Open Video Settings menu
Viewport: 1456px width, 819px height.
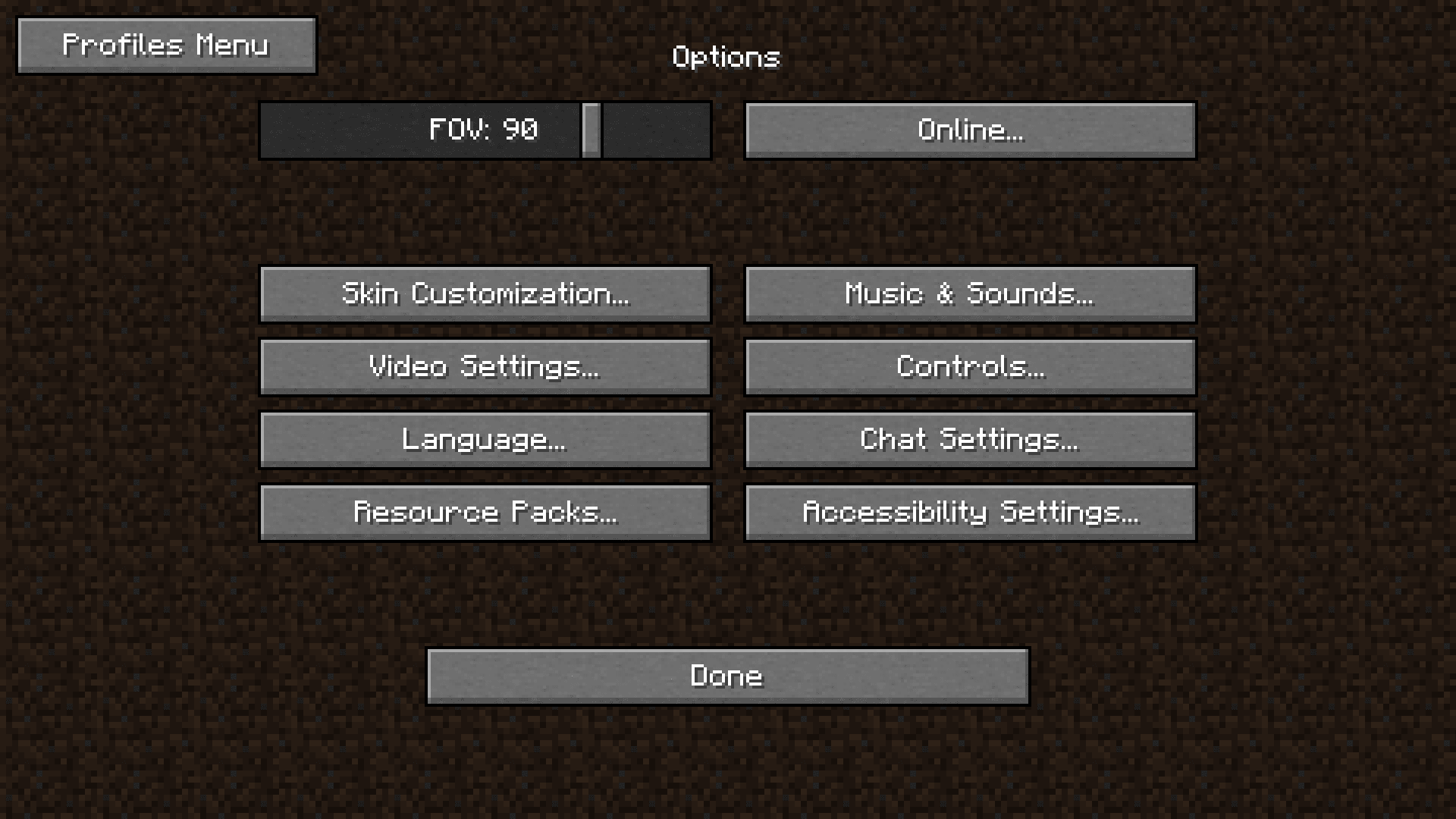pos(484,365)
